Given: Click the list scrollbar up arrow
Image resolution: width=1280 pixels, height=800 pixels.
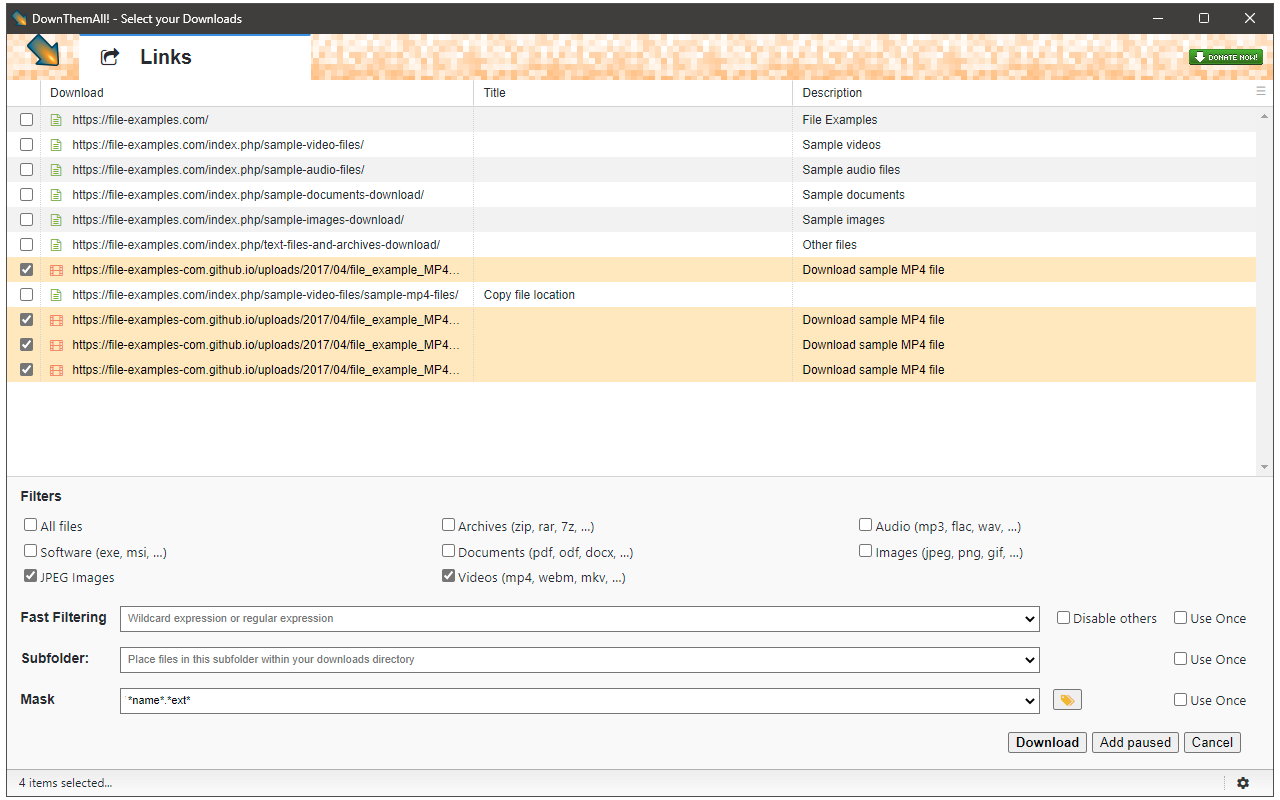Looking at the screenshot, I should click(x=1265, y=117).
